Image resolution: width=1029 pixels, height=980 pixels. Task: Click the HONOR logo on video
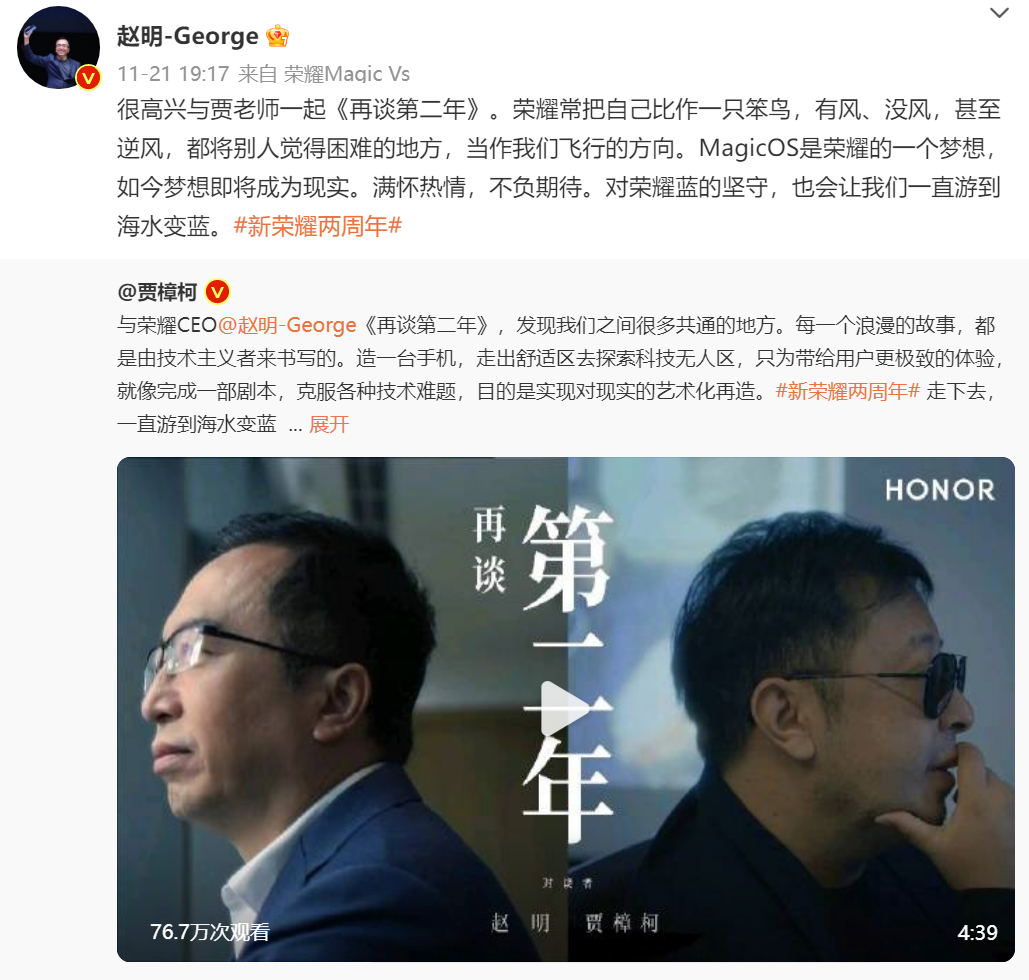coord(940,490)
